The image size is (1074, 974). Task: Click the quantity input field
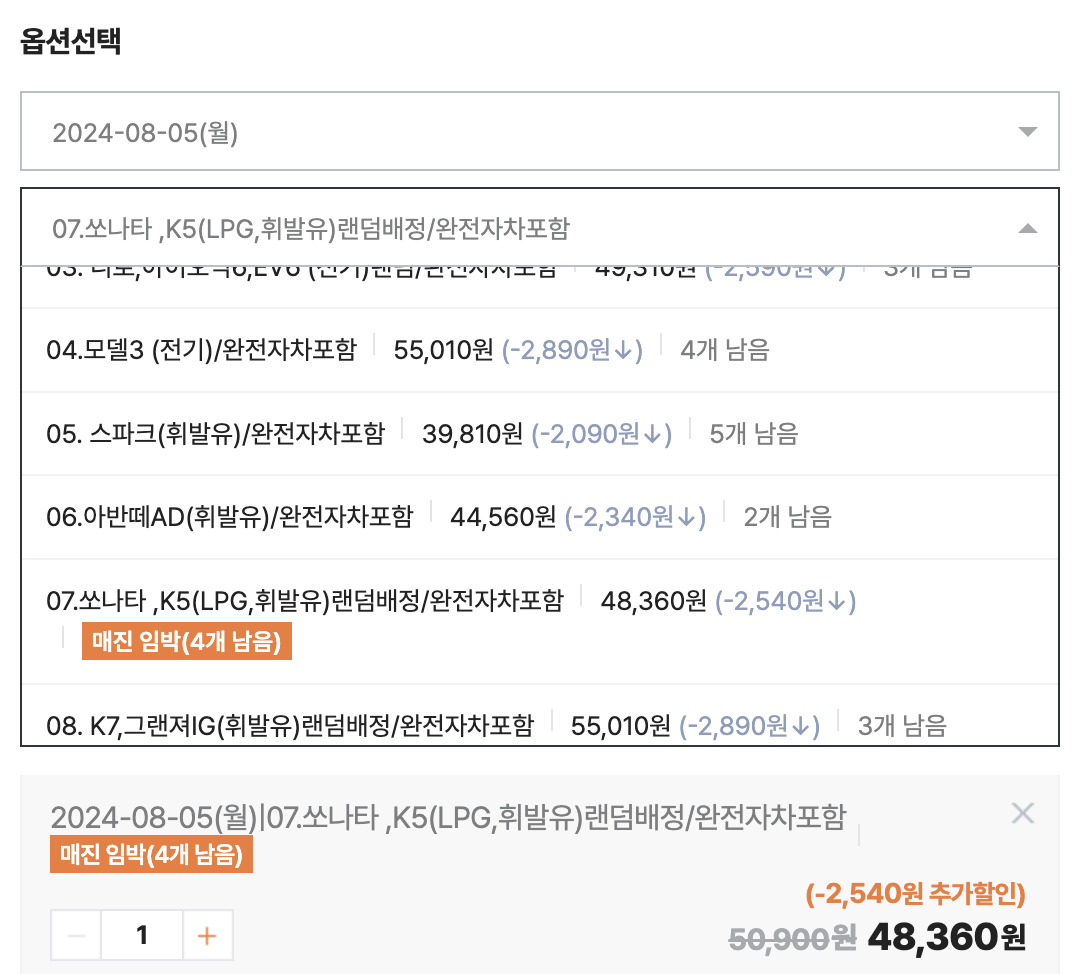click(x=142, y=936)
